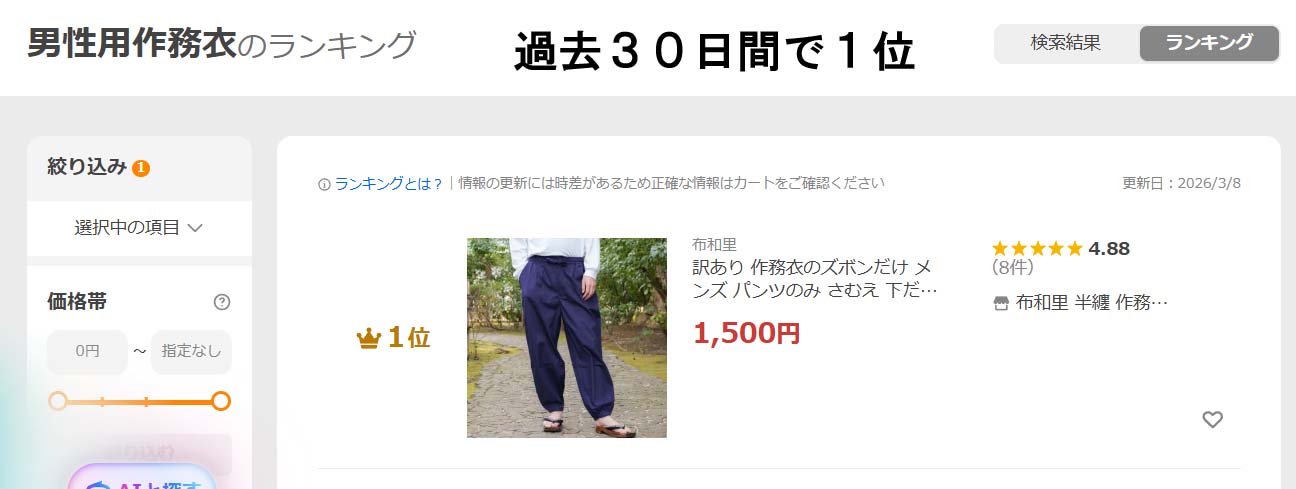Click the minimum price 0円 field
Image resolution: width=1296 pixels, height=489 pixels.
pyautogui.click(x=87, y=352)
